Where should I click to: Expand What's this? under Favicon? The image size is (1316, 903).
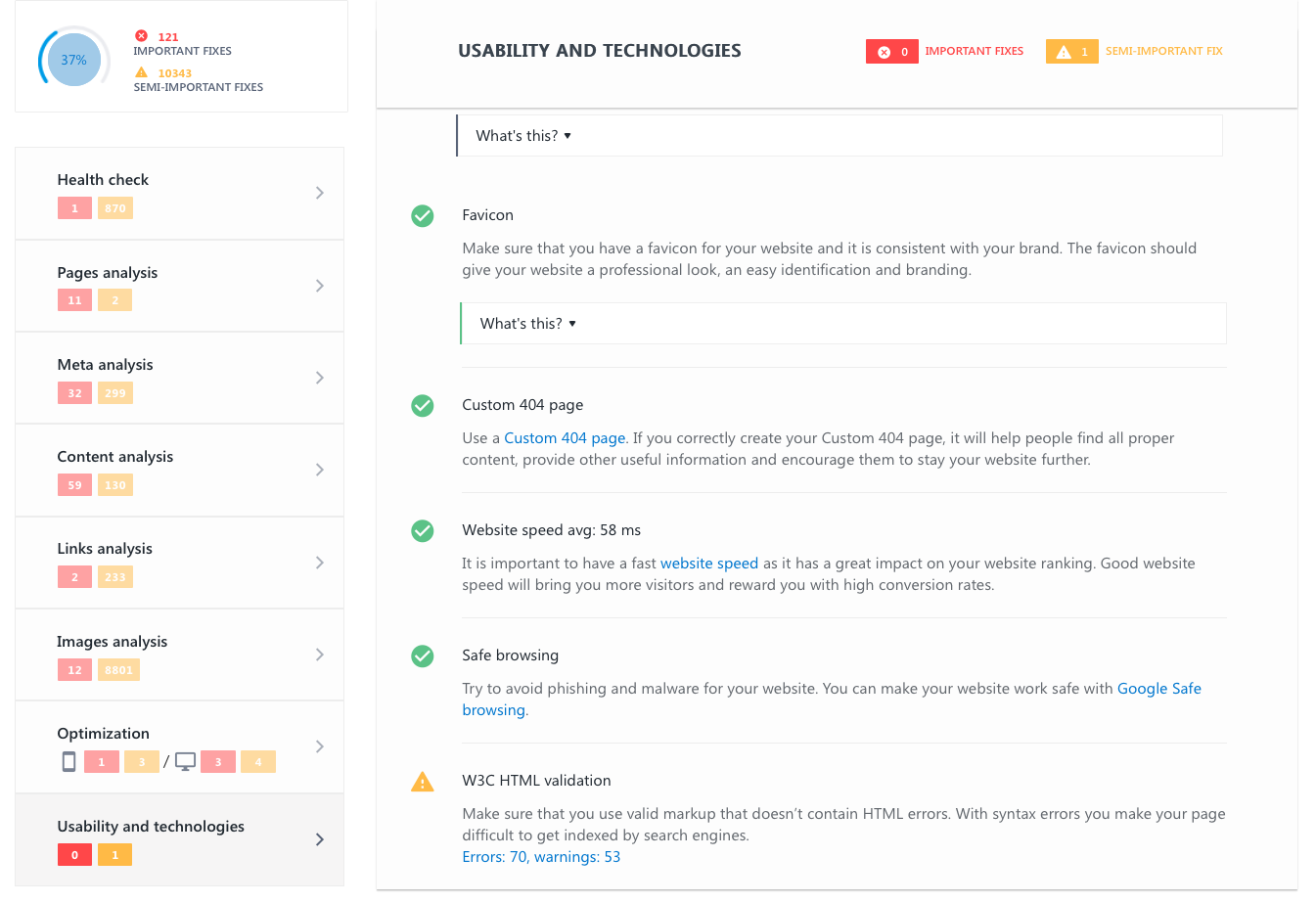tap(527, 324)
